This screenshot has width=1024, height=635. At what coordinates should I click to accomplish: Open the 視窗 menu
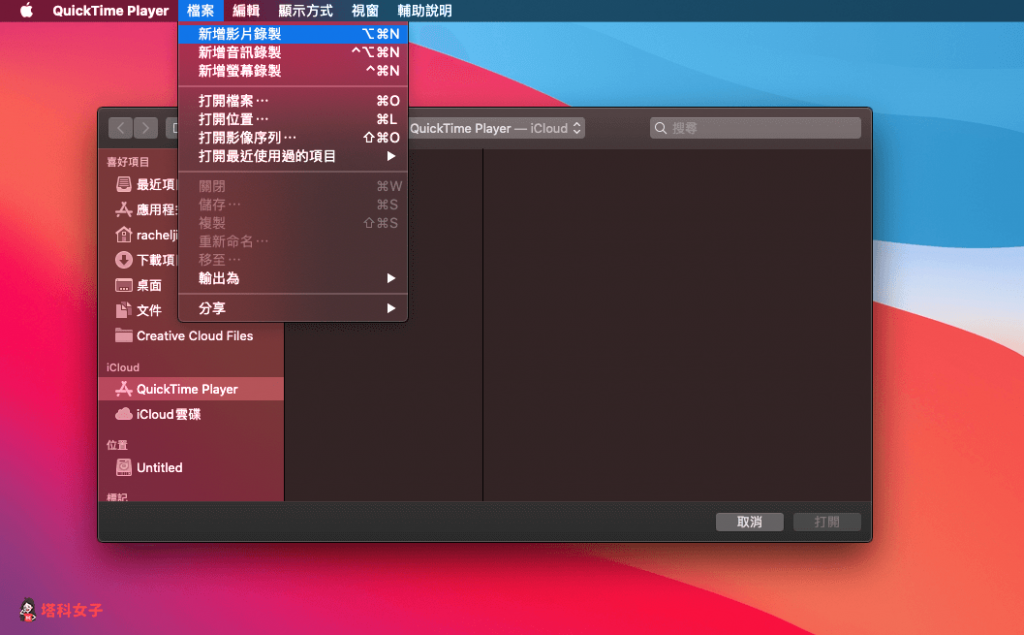[365, 10]
